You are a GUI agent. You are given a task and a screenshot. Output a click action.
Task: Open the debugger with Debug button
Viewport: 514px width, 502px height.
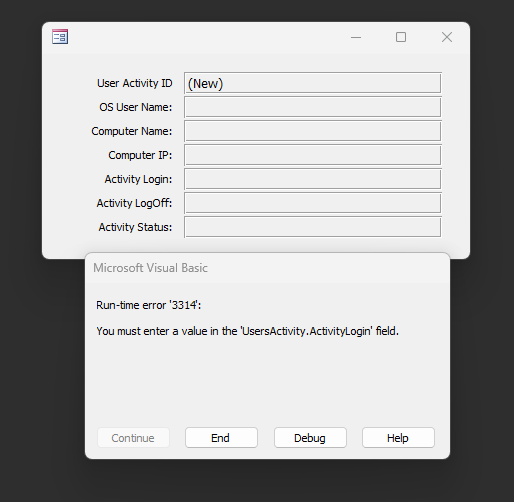pos(310,438)
